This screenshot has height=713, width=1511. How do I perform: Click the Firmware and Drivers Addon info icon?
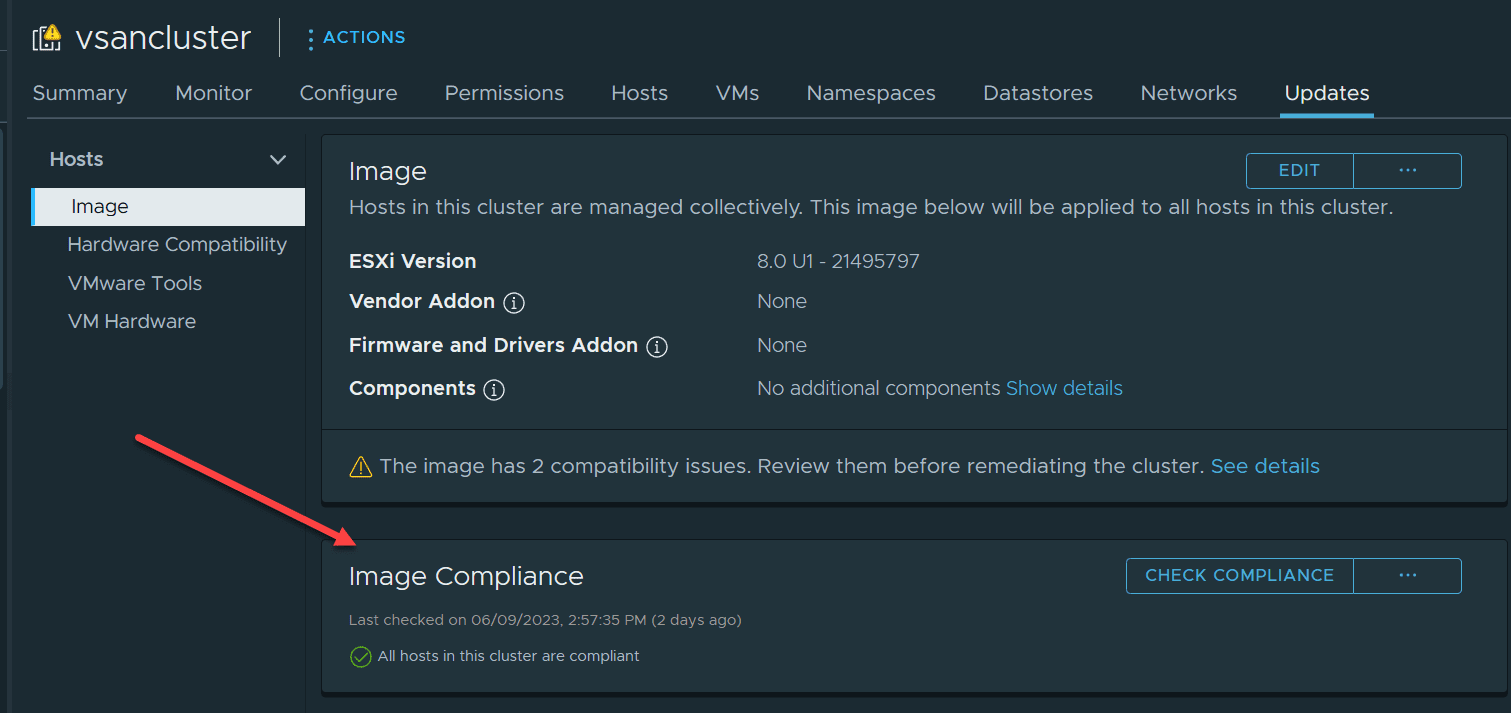(657, 346)
